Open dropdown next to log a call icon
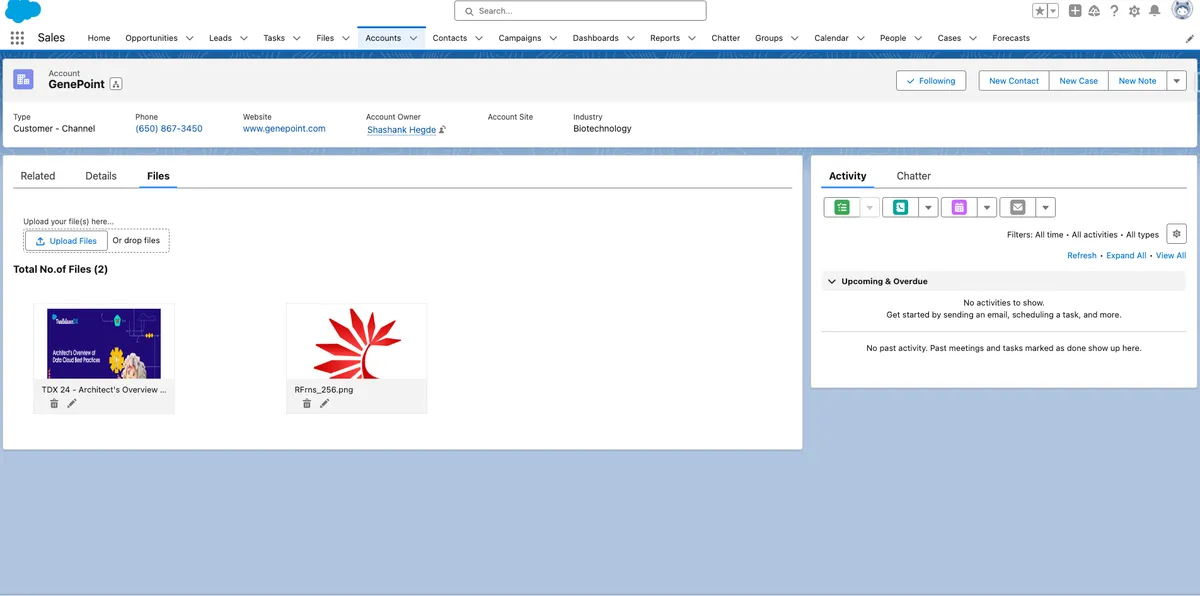1200x596 pixels. click(929, 207)
